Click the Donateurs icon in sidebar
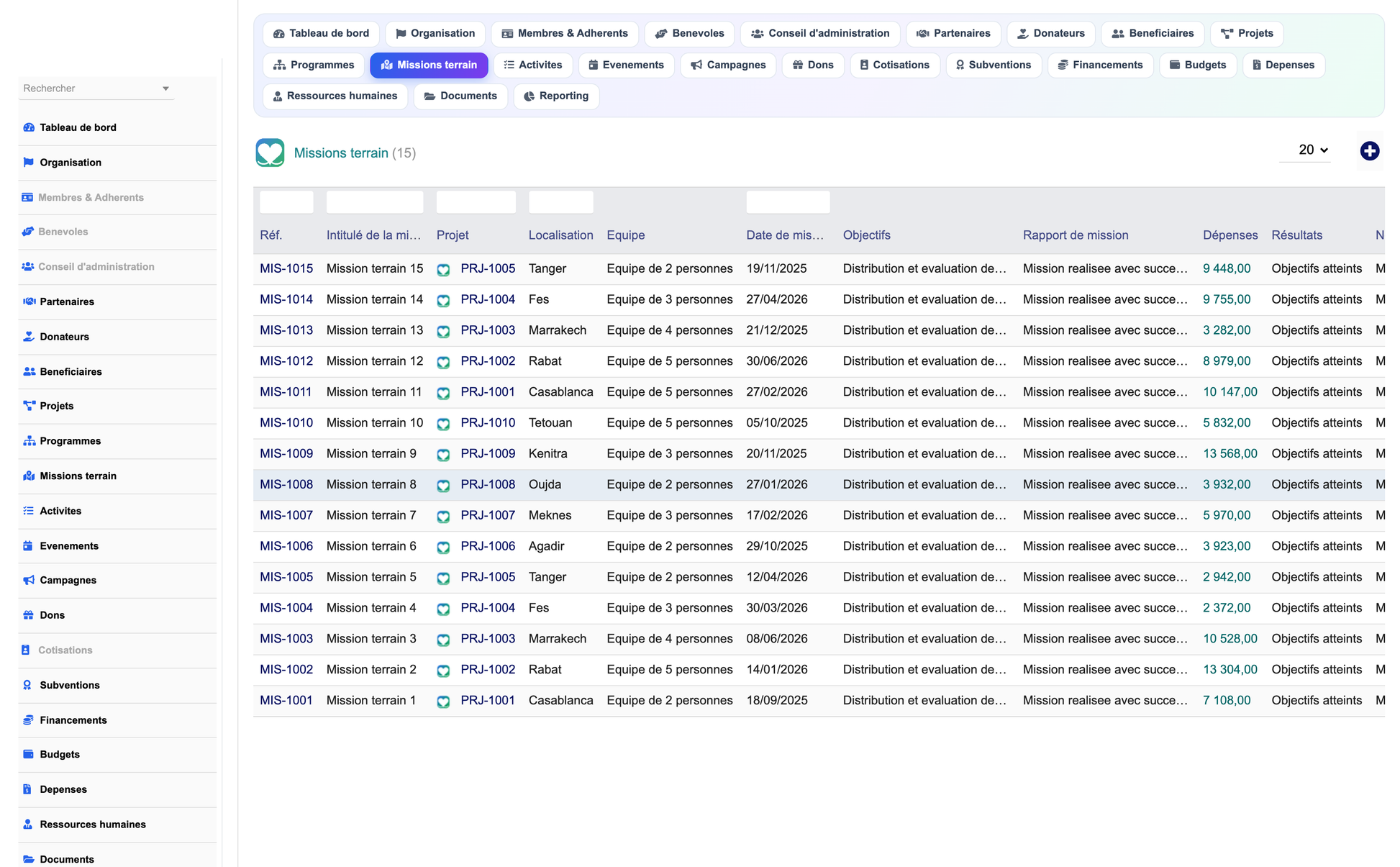The image size is (1400, 867). (x=29, y=336)
